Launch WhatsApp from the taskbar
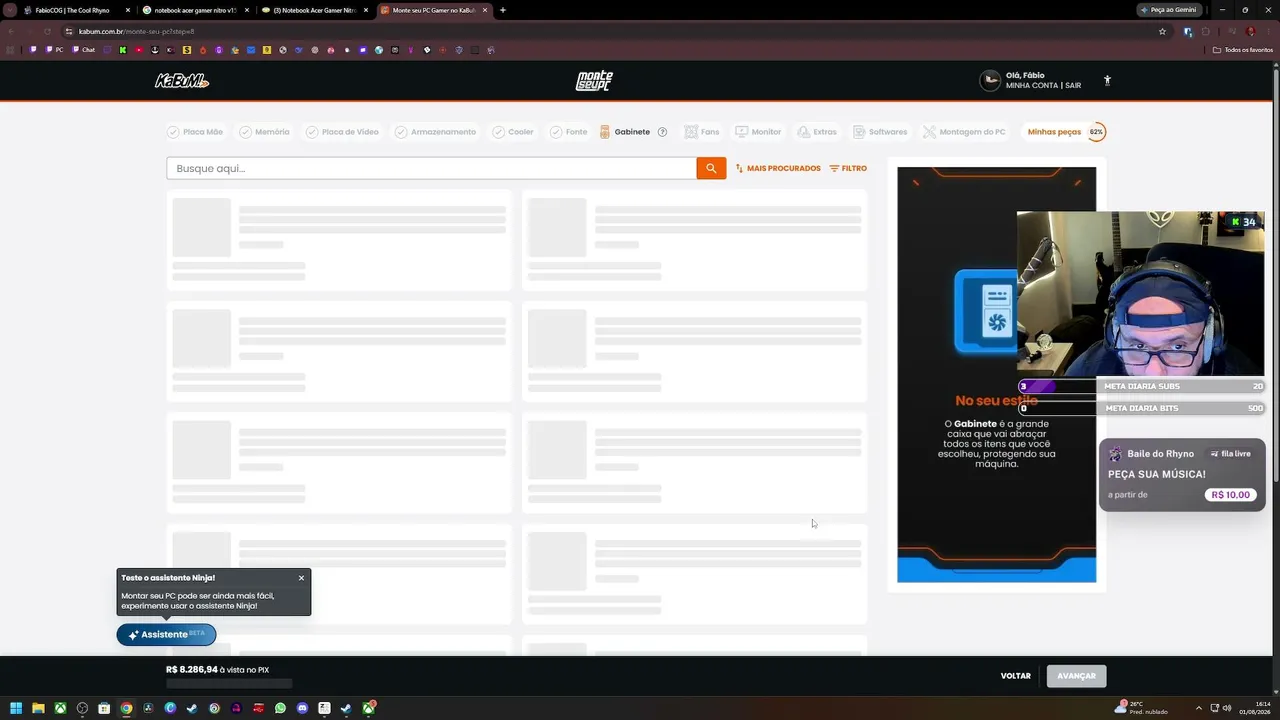 [x=280, y=708]
